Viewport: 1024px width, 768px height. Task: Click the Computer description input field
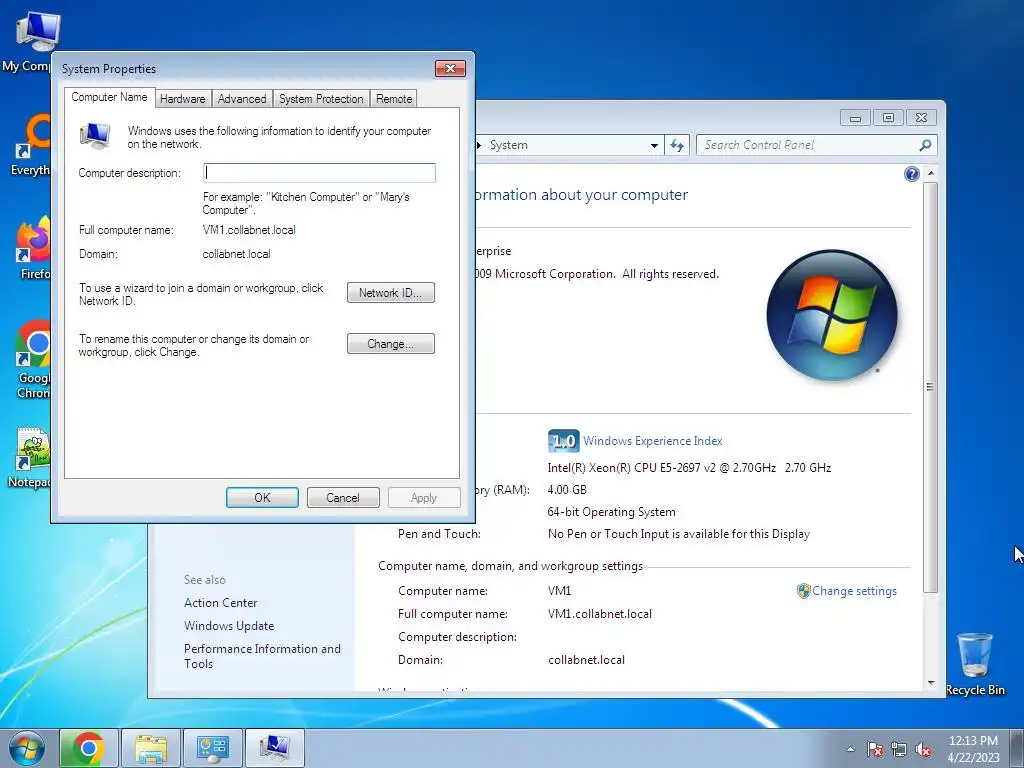[x=319, y=172]
